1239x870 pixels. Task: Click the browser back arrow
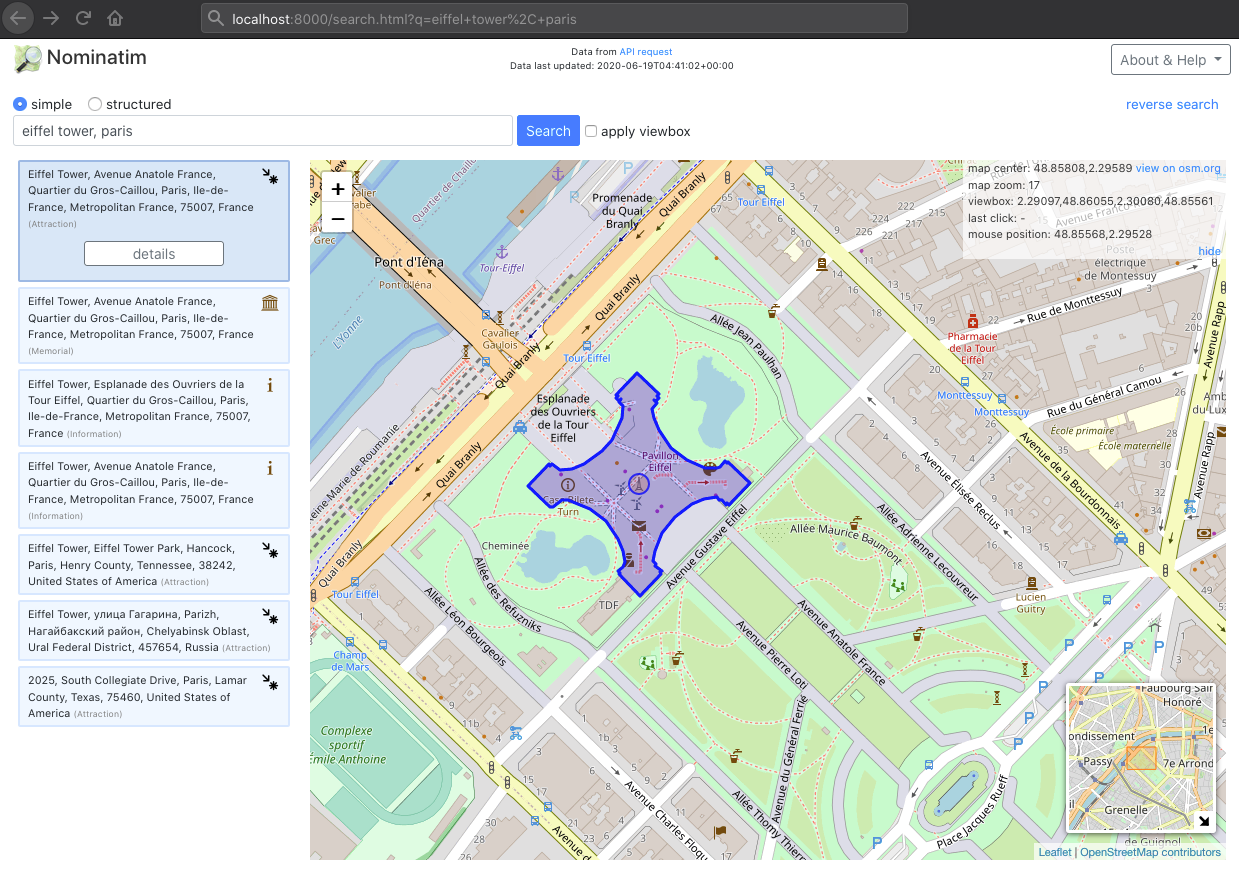coord(19,18)
